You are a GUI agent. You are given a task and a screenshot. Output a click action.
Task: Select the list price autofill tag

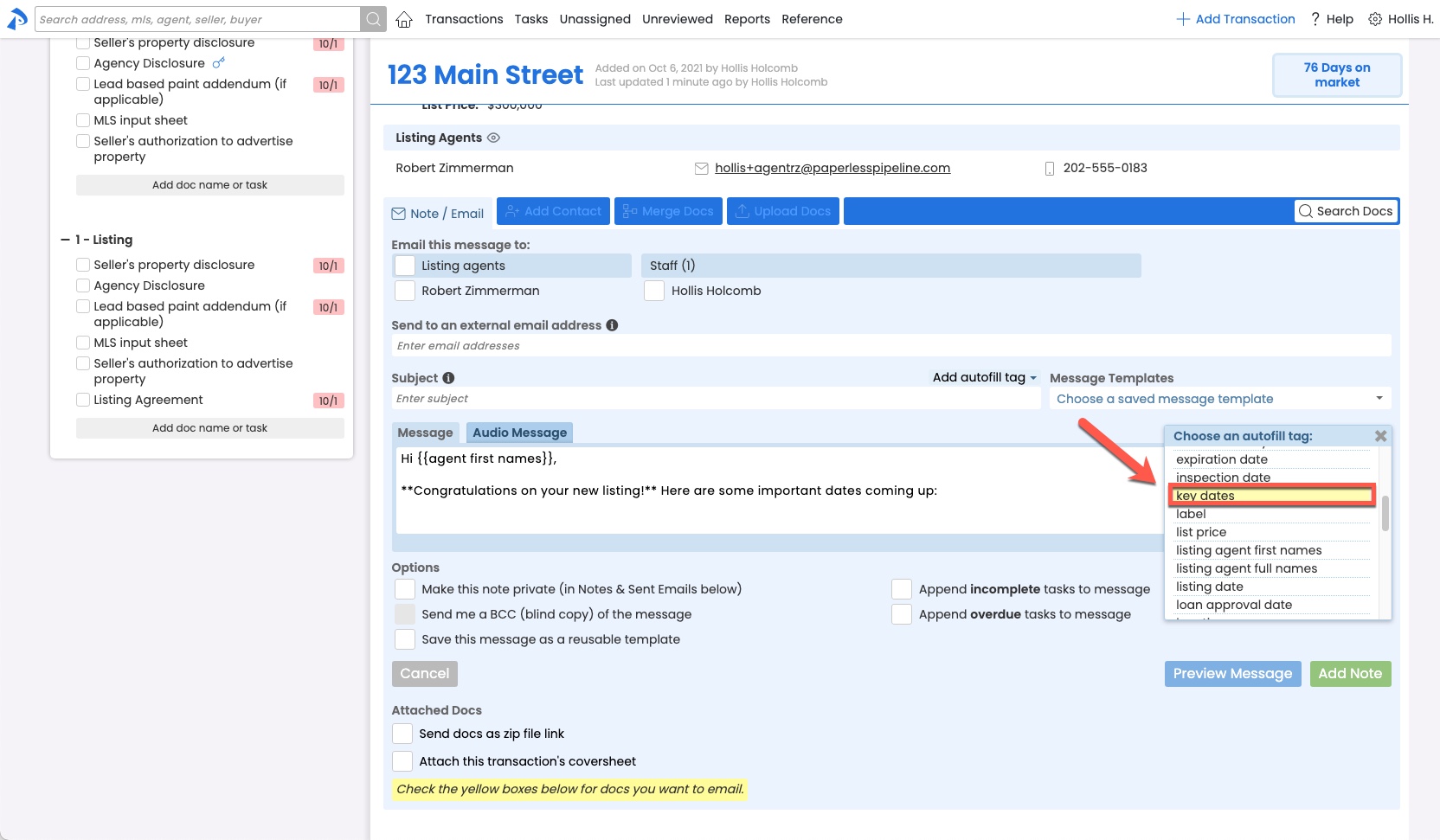point(1271,532)
